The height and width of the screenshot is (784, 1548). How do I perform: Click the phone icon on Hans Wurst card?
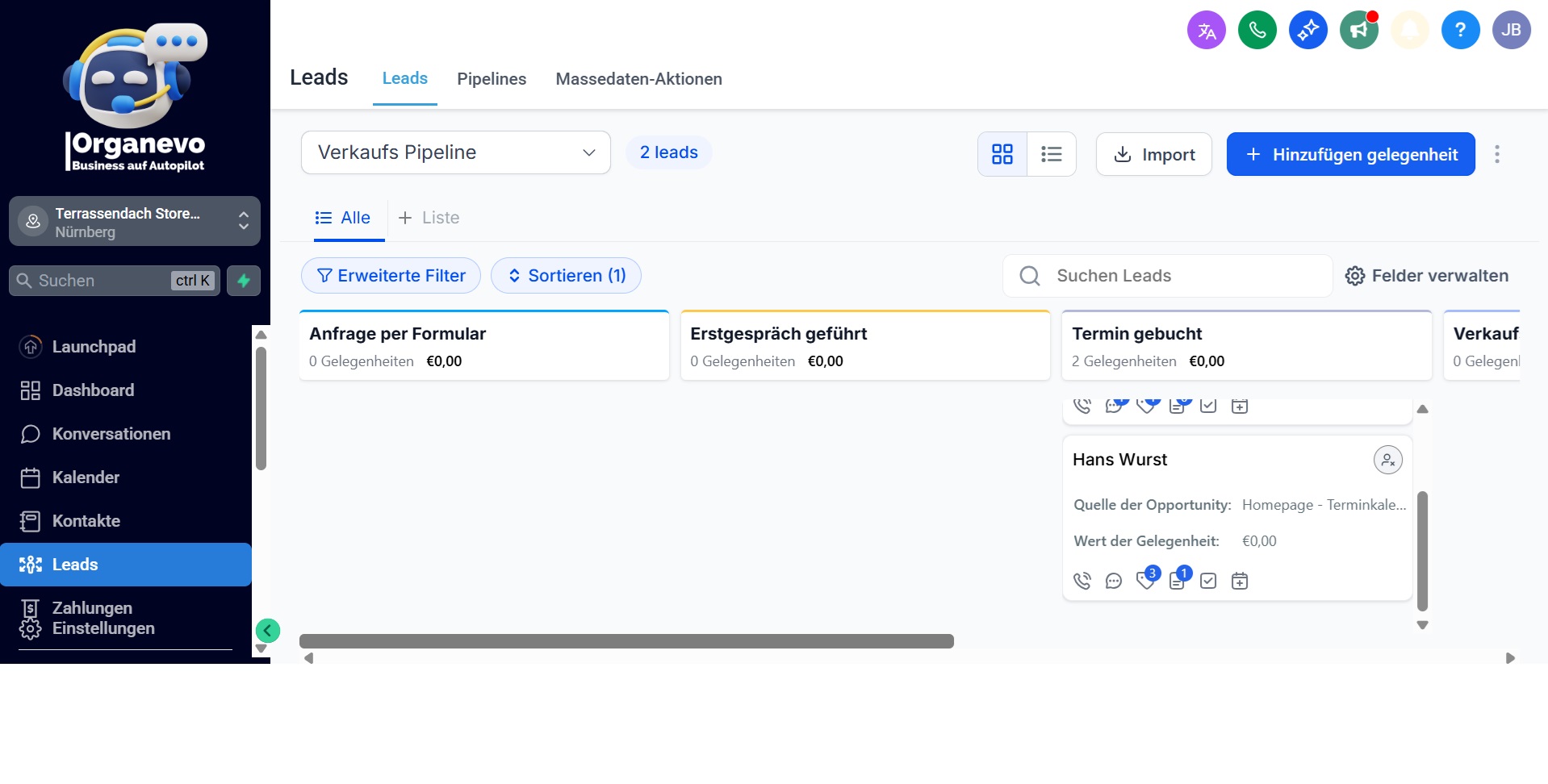(x=1082, y=581)
